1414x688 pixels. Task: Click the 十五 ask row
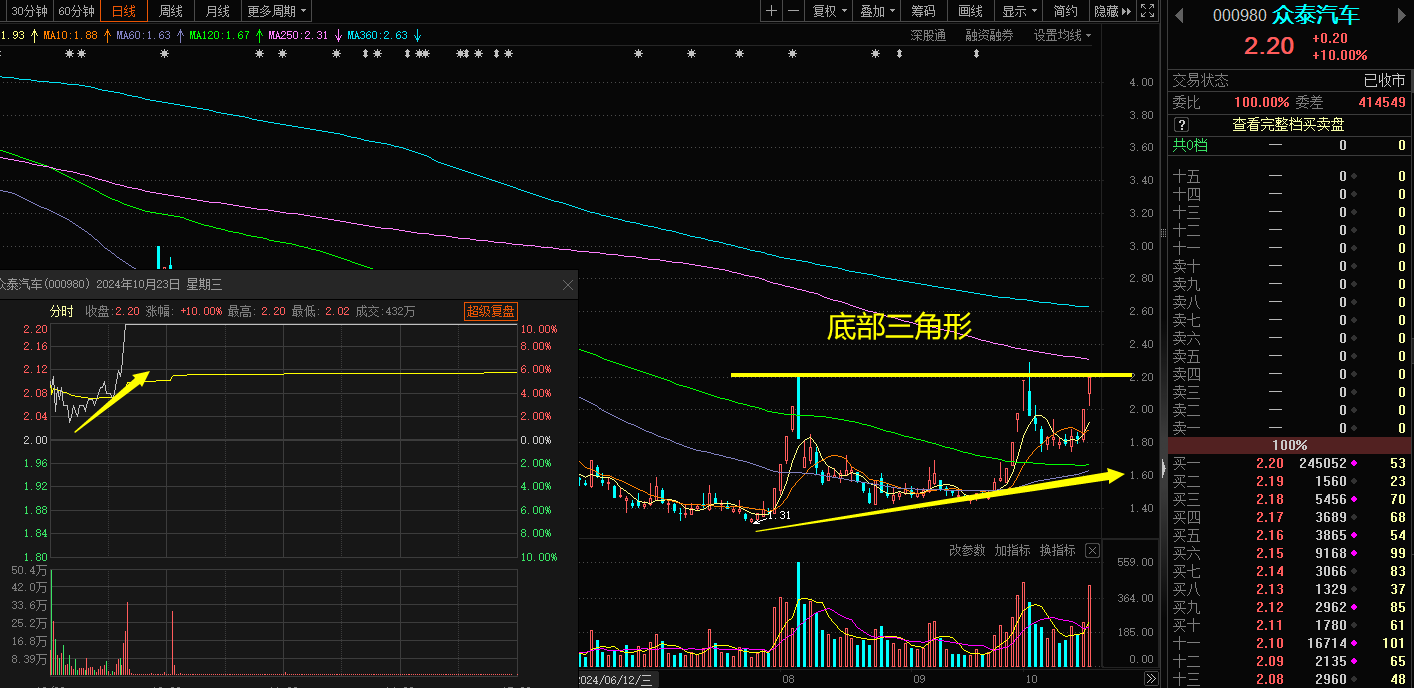(1289, 176)
